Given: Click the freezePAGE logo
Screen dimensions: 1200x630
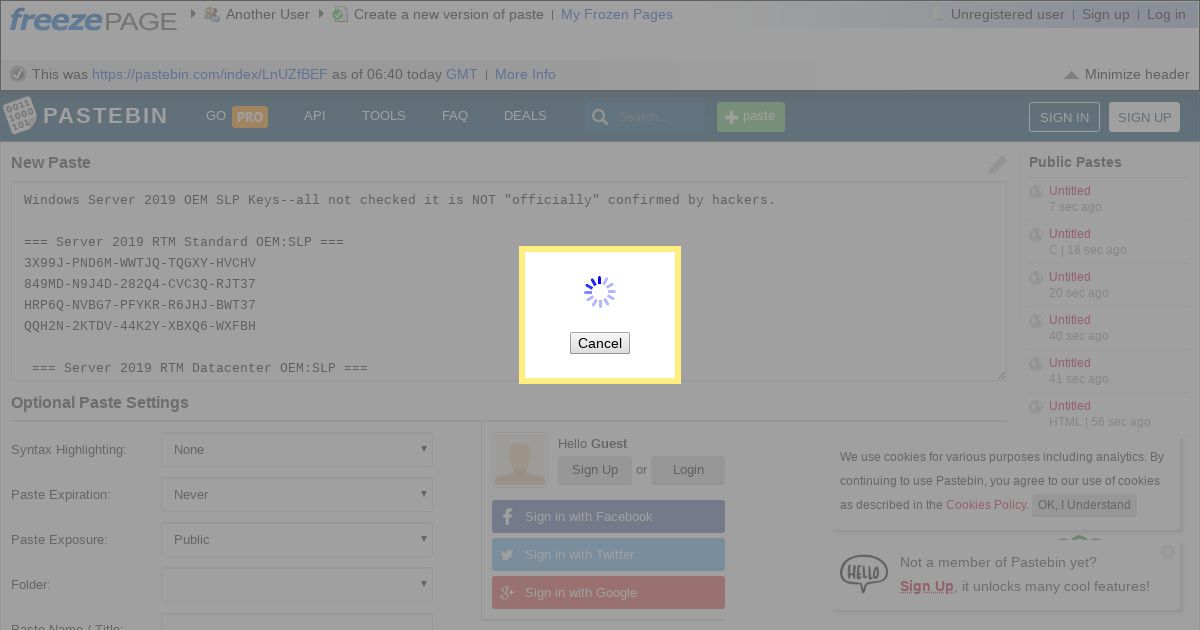Looking at the screenshot, I should 93,18.
